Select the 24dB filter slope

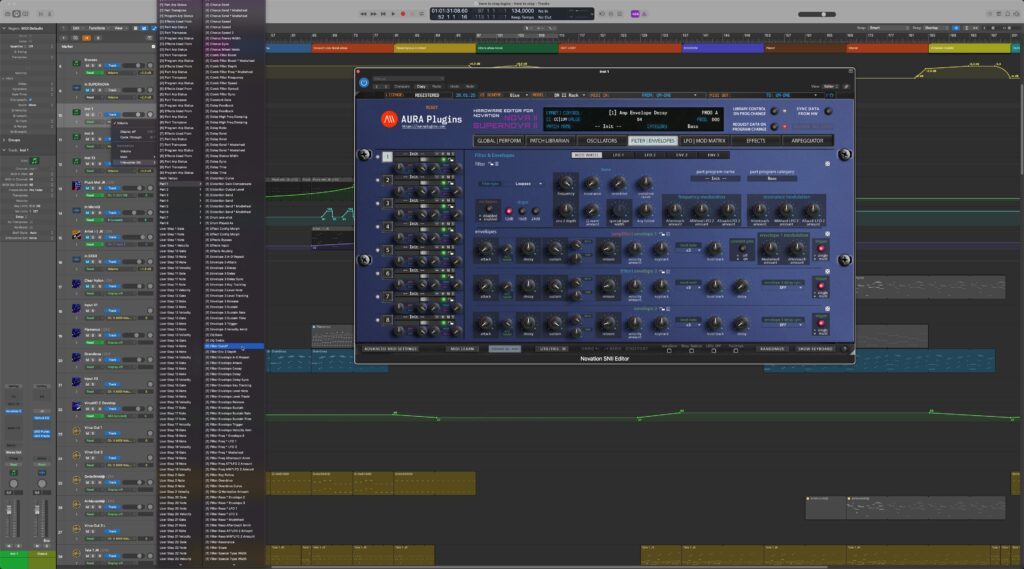(x=535, y=212)
